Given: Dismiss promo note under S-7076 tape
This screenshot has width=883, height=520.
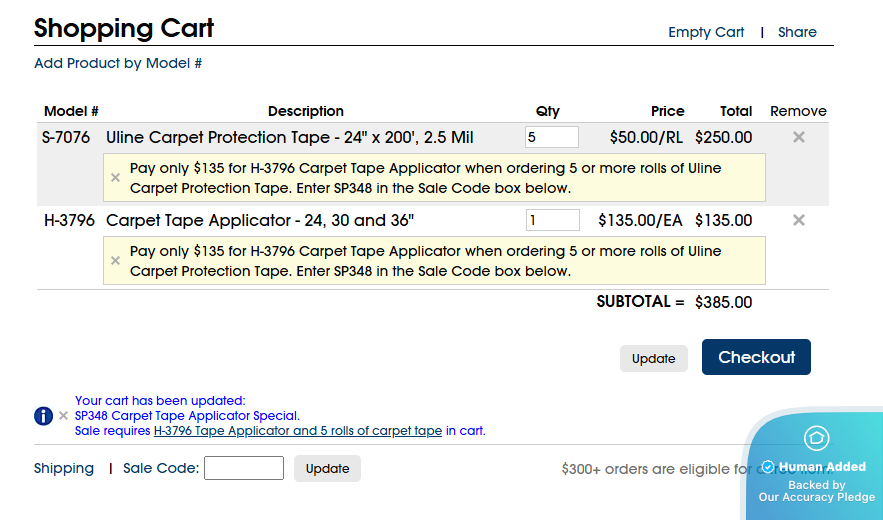Looking at the screenshot, I should 115,177.
